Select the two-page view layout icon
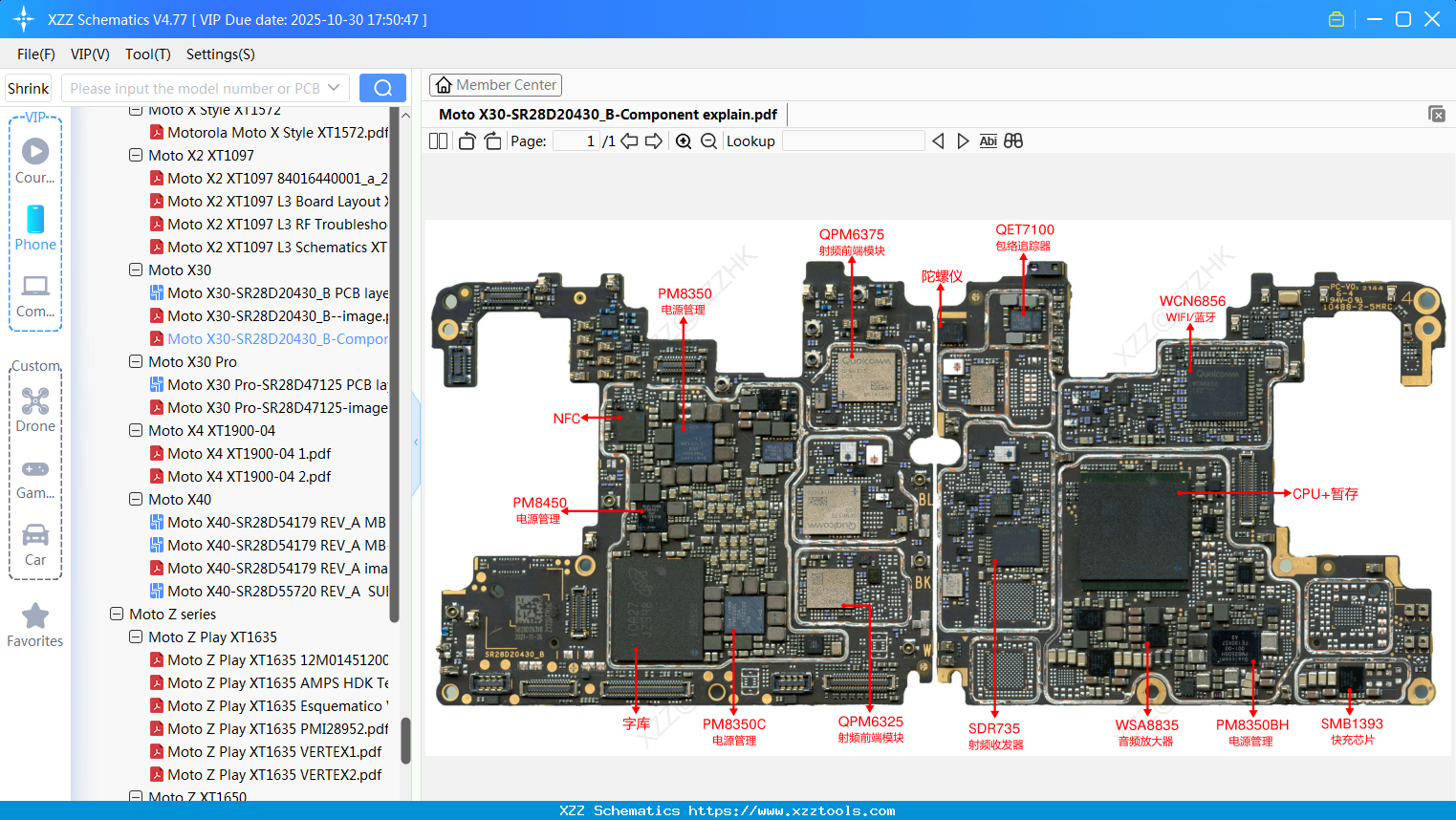Image resolution: width=1456 pixels, height=820 pixels. 438,140
